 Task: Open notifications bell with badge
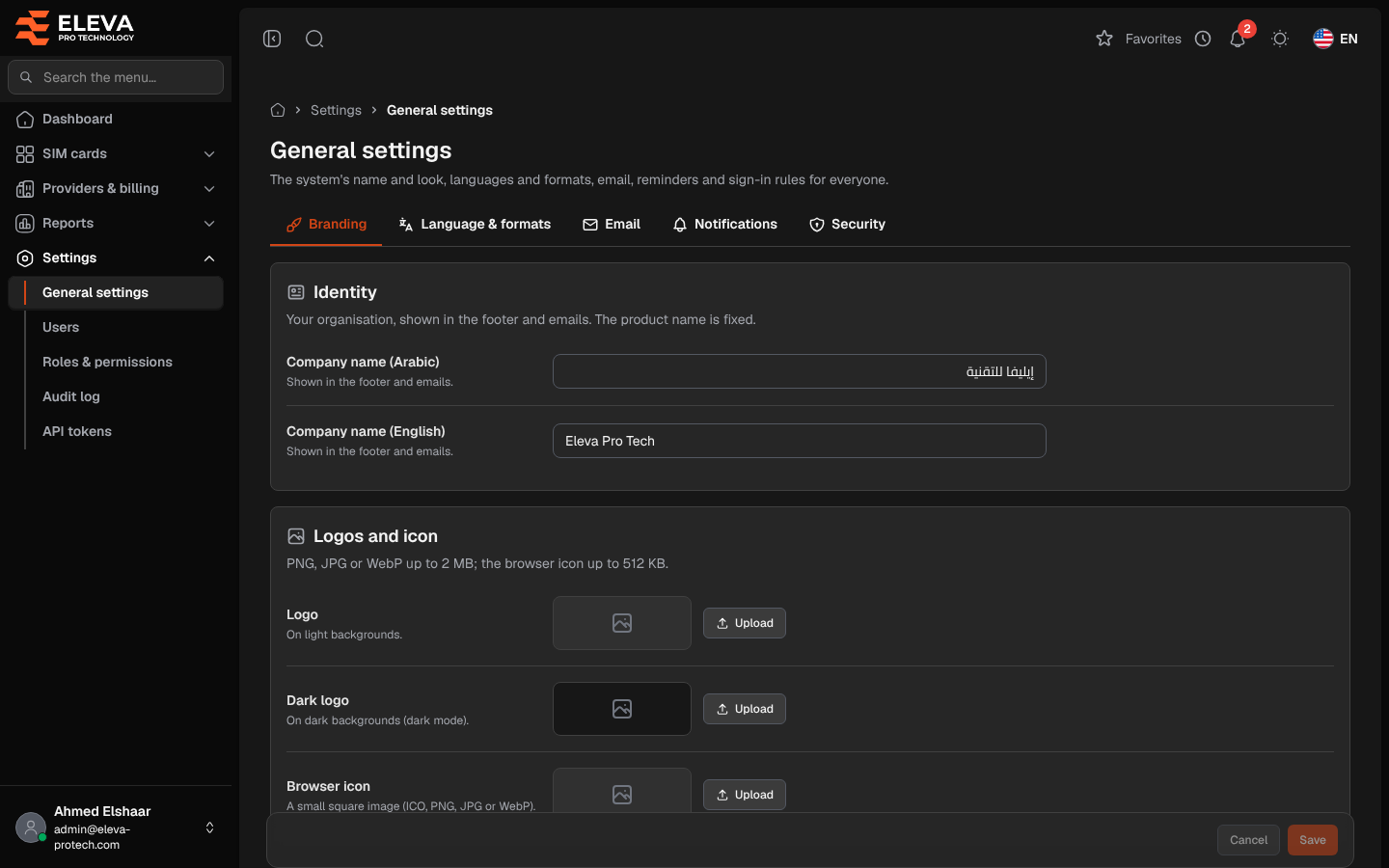[x=1238, y=39]
